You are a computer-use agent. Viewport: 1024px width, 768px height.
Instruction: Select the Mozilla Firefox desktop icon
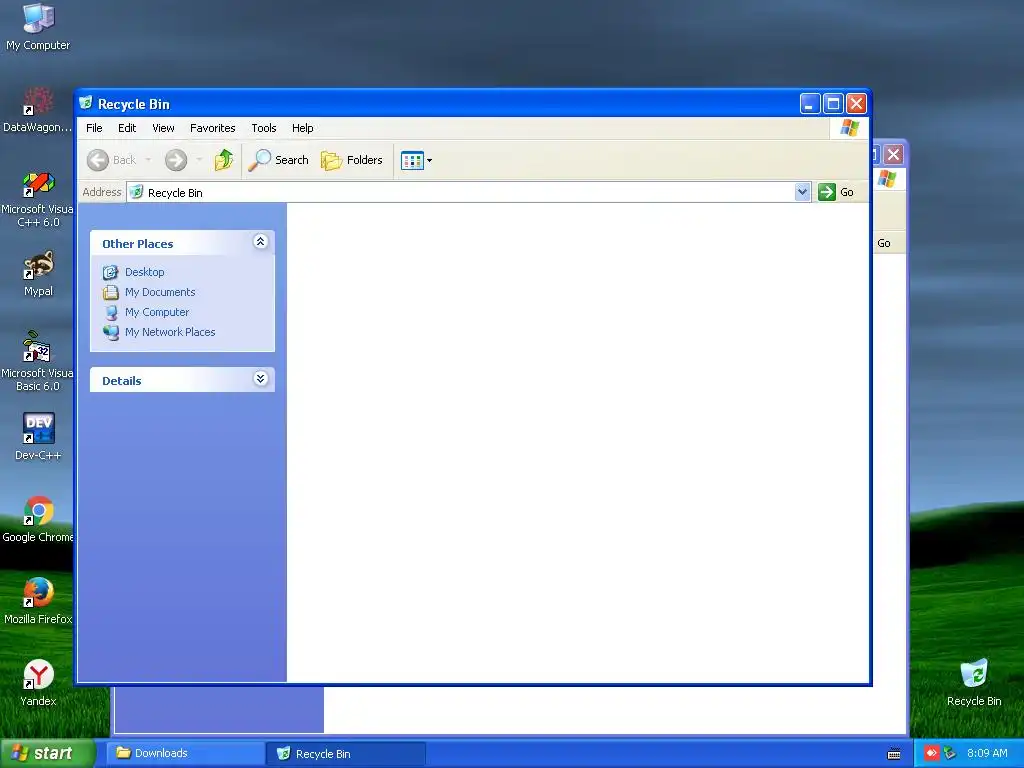click(38, 601)
